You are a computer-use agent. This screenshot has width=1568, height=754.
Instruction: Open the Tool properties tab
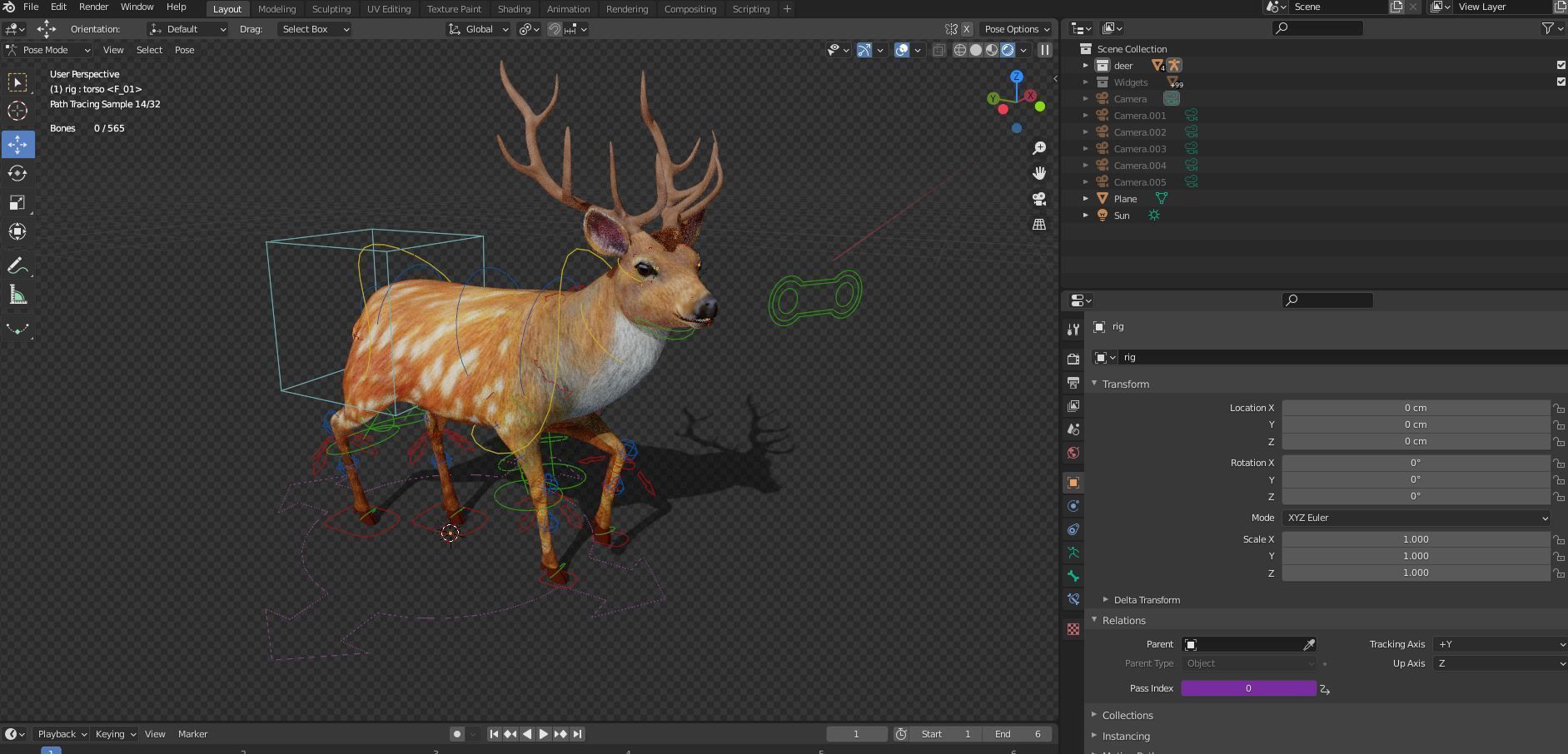(x=1073, y=330)
